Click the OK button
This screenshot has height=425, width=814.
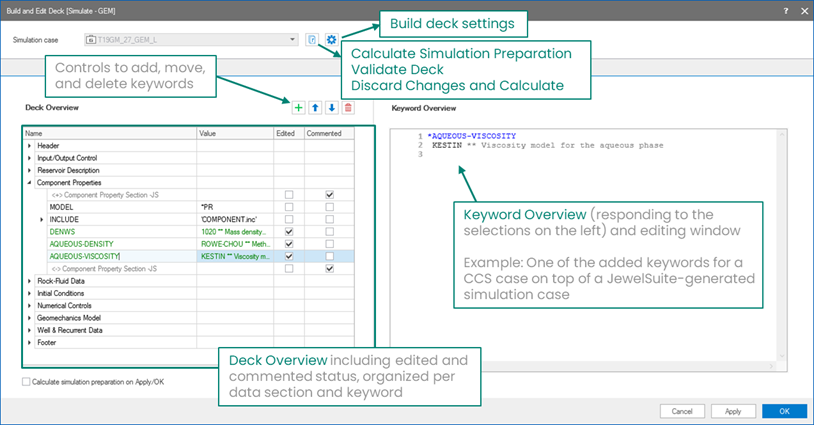(783, 411)
